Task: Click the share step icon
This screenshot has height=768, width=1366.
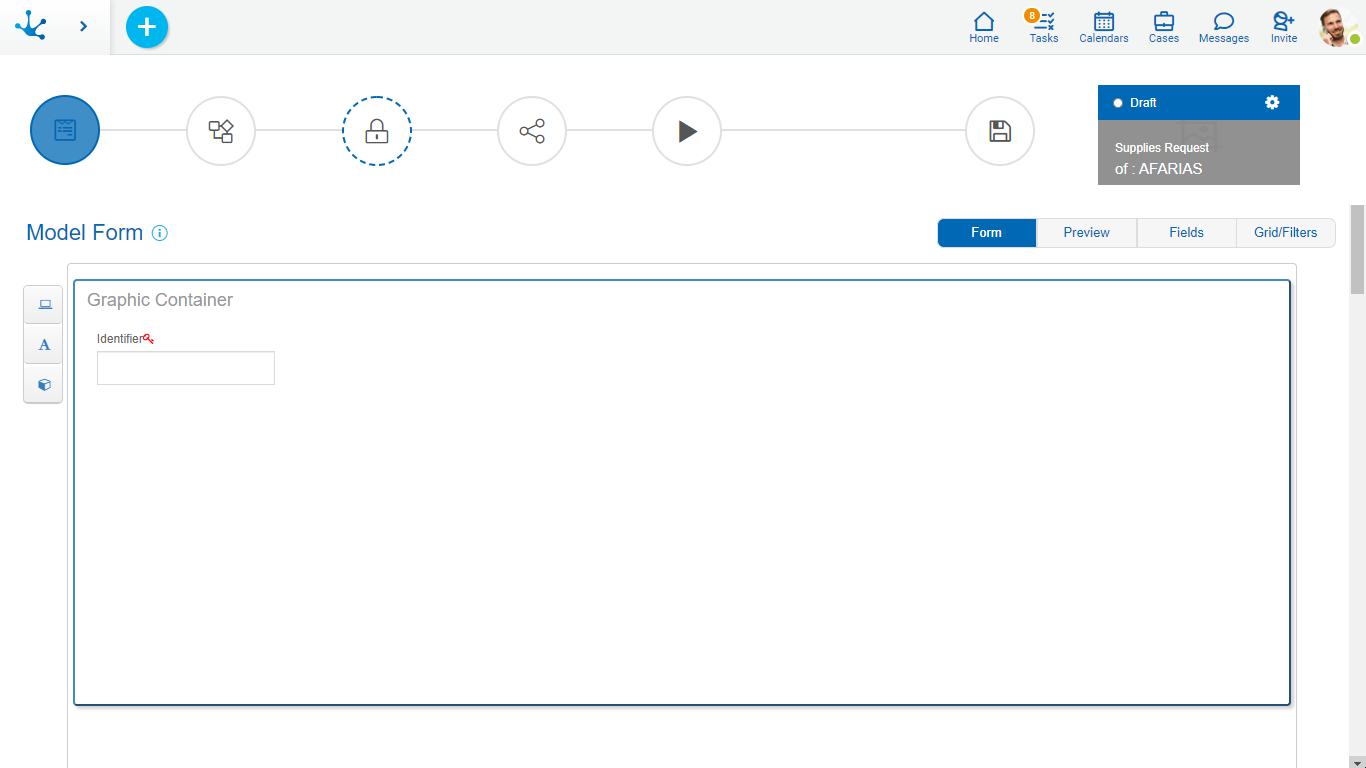Action: (x=532, y=131)
